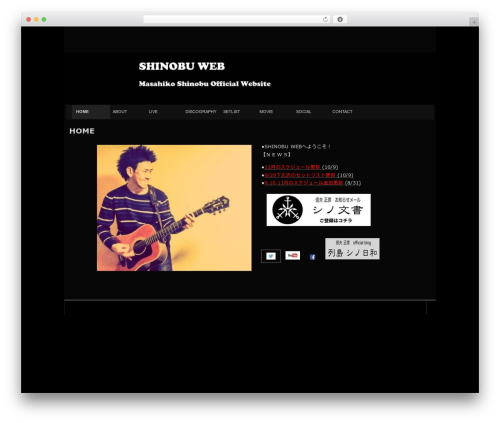500x423 pixels.
Task: Click the SHINOBU WEBへようこそ welcome text
Action: pos(297,146)
